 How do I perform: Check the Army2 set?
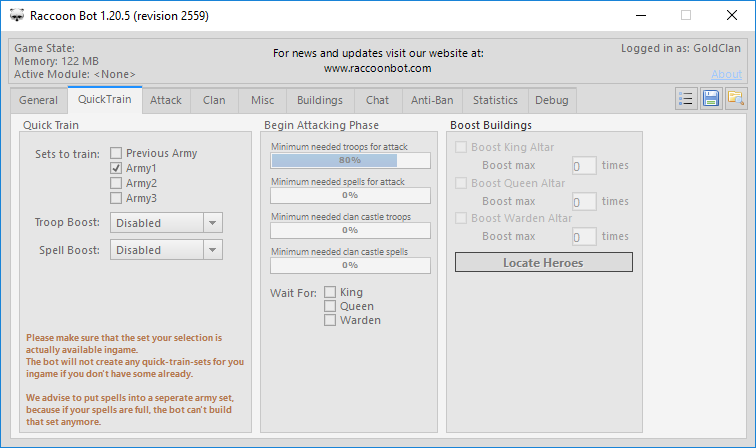pos(116,183)
